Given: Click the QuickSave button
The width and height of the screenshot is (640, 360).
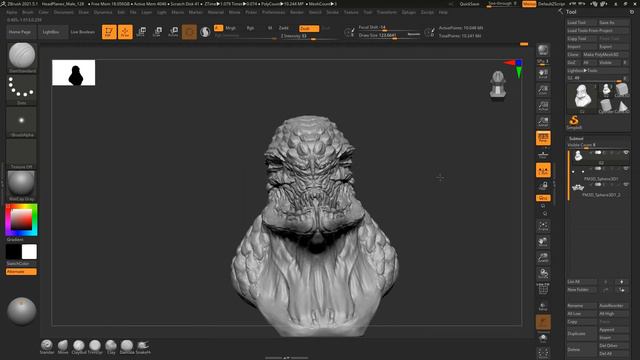Looking at the screenshot, I should click(469, 4).
